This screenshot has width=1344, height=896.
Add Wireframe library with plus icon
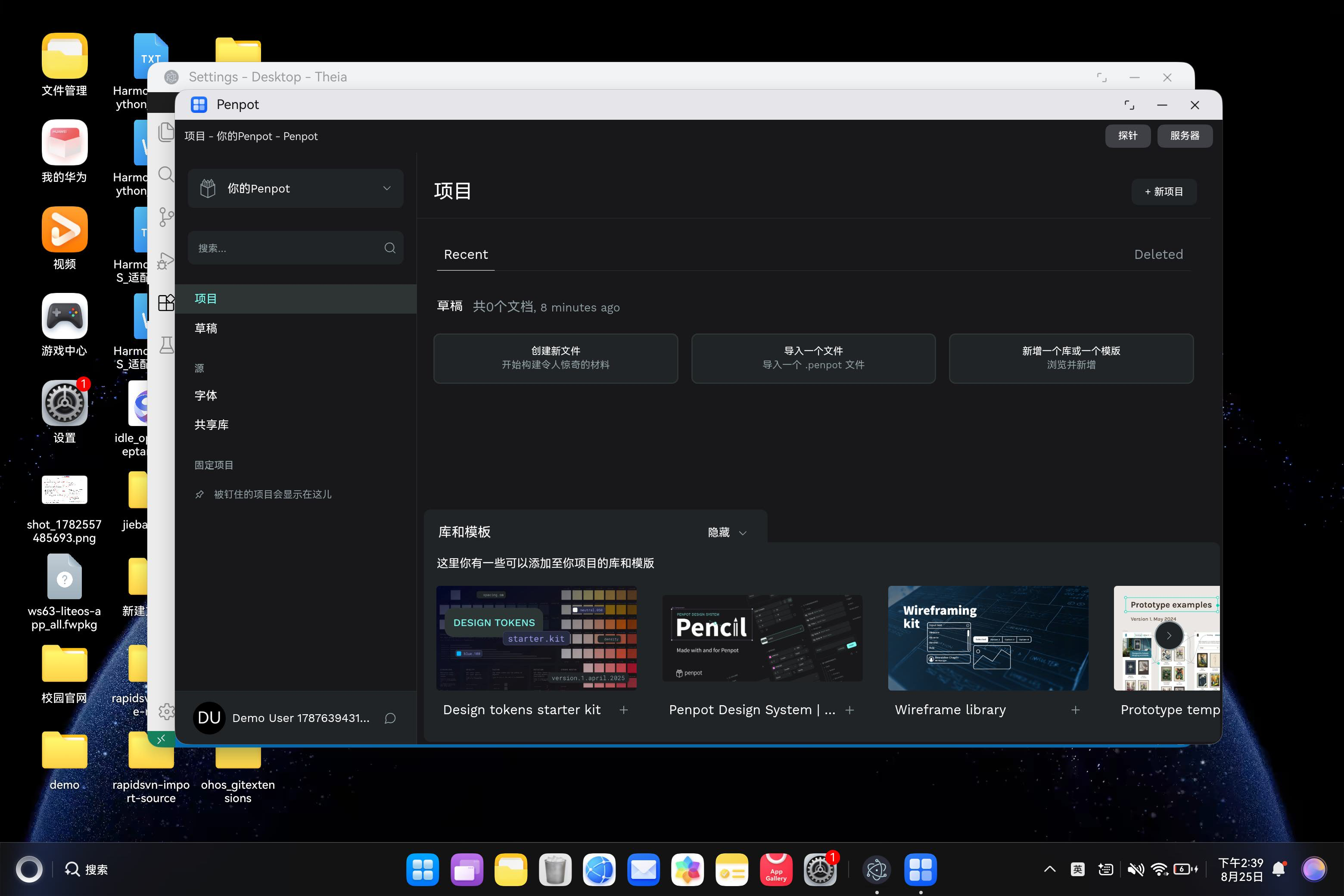[1076, 710]
